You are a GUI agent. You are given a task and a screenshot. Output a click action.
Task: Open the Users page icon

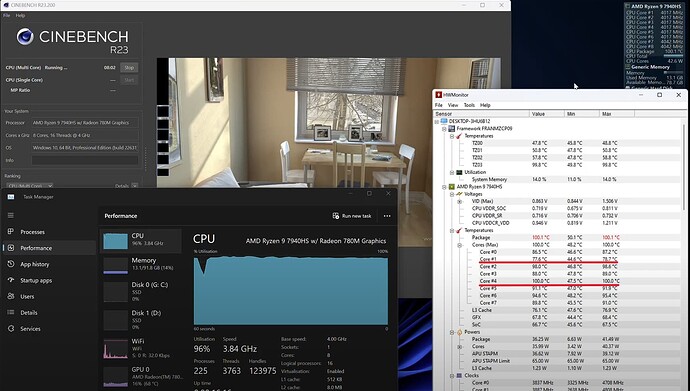(11, 296)
